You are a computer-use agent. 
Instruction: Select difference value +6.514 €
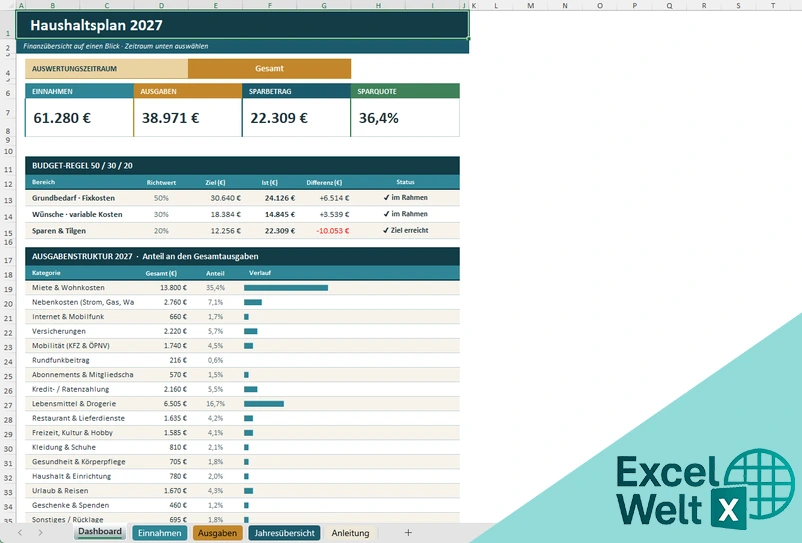click(334, 198)
